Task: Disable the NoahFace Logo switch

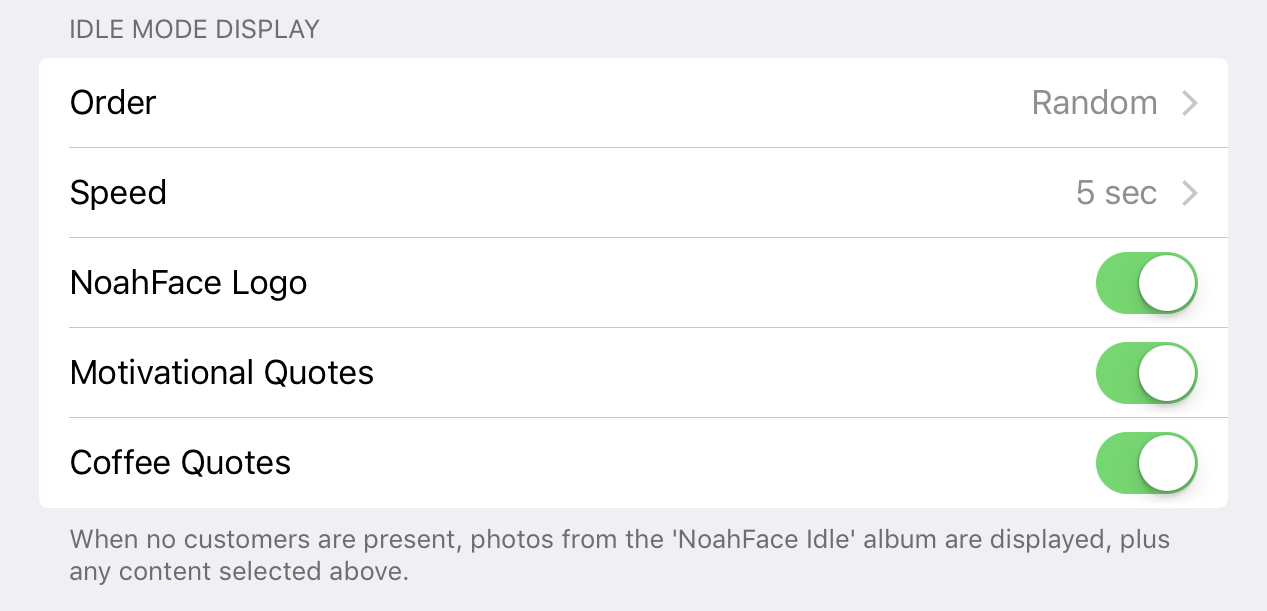Action: 1146,283
